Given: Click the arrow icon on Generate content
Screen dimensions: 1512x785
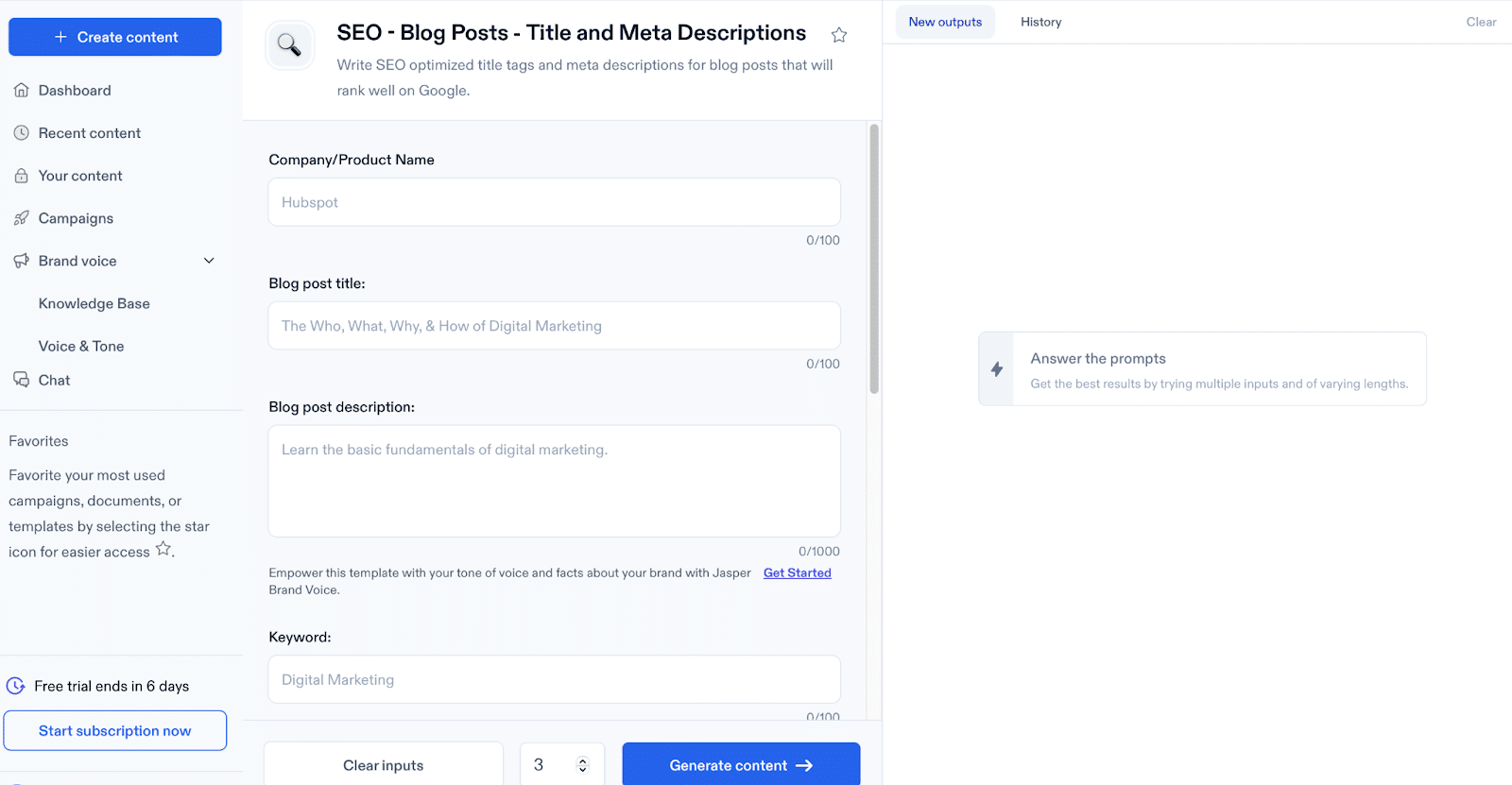Looking at the screenshot, I should [x=804, y=765].
